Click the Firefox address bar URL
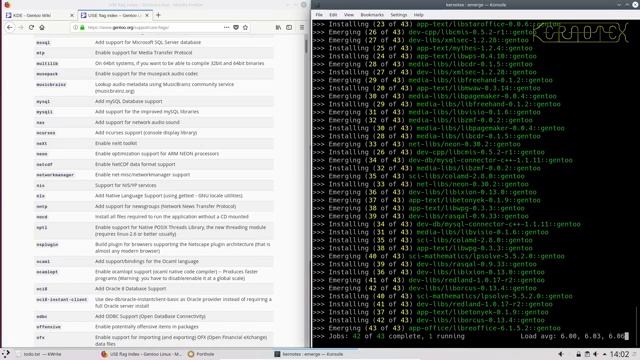Viewport: 640px width, 360px height. pos(129,27)
